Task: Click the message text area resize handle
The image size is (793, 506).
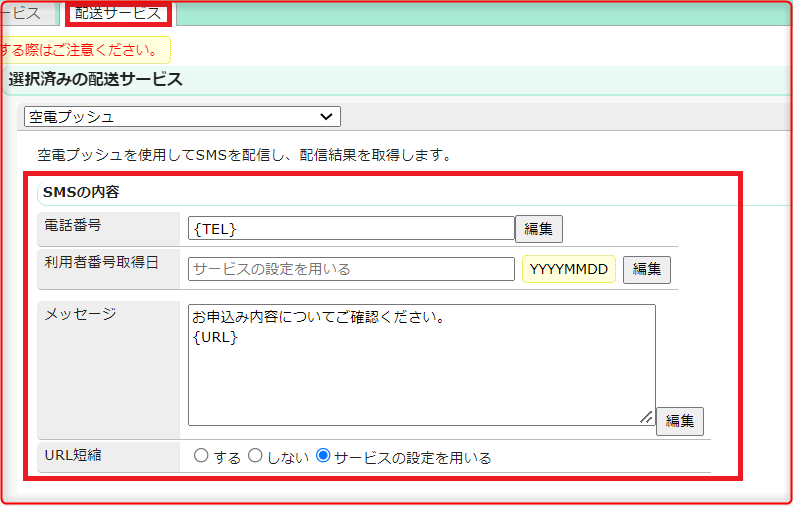Action: (646, 417)
